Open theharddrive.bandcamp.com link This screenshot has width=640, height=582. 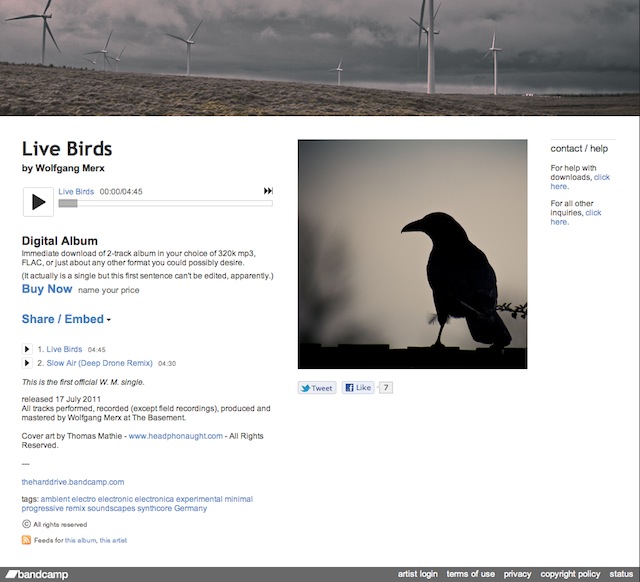point(73,482)
